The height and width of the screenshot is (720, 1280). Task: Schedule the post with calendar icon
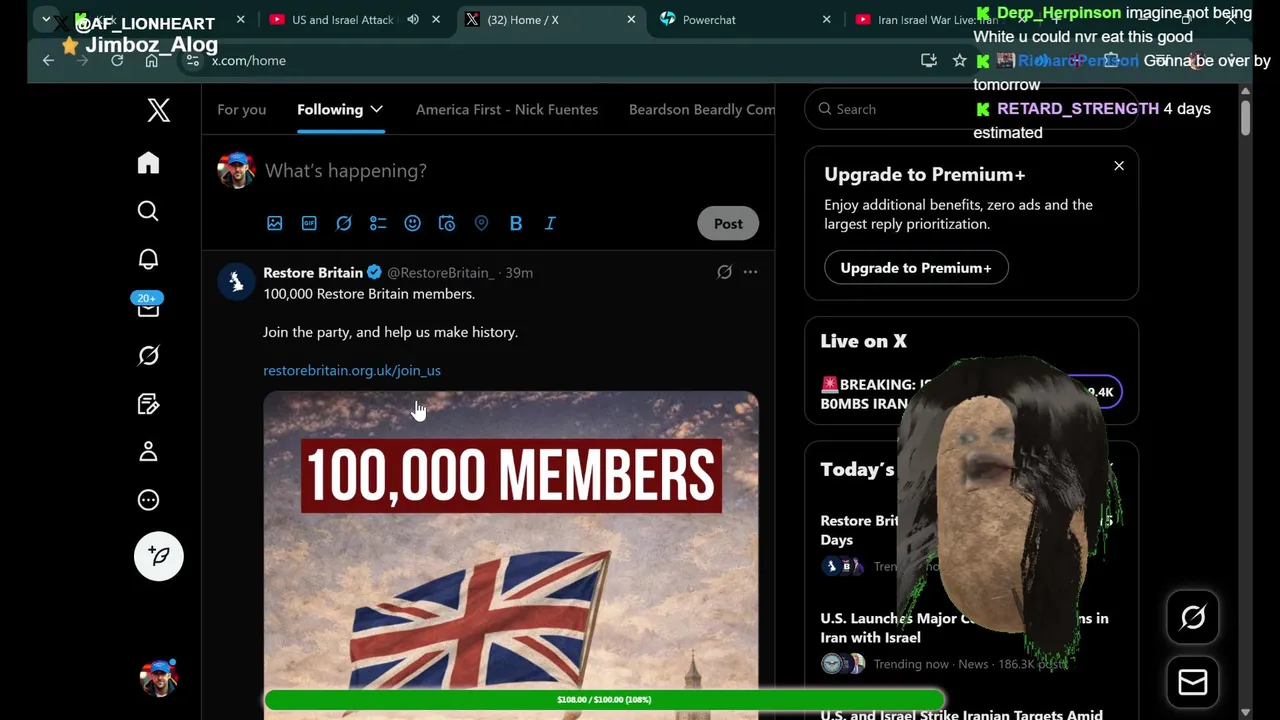447,223
